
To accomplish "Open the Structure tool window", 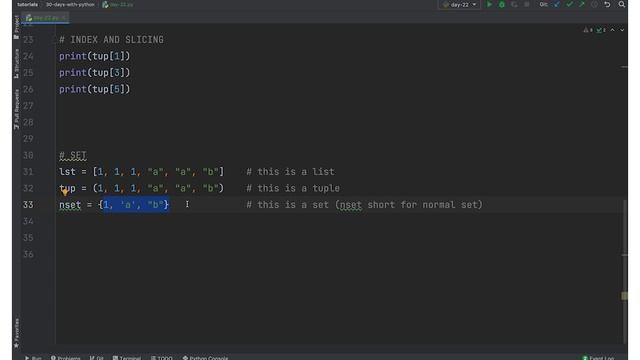I will click(16, 63).
